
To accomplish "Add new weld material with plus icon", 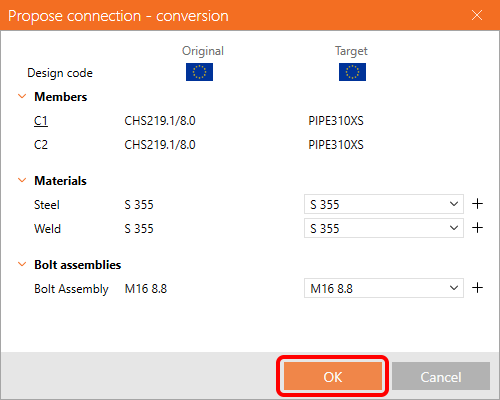I will [x=477, y=228].
